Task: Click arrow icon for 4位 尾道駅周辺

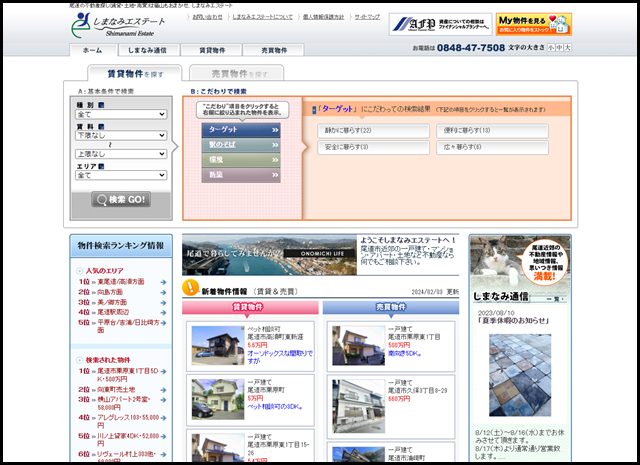Action: [x=163, y=313]
